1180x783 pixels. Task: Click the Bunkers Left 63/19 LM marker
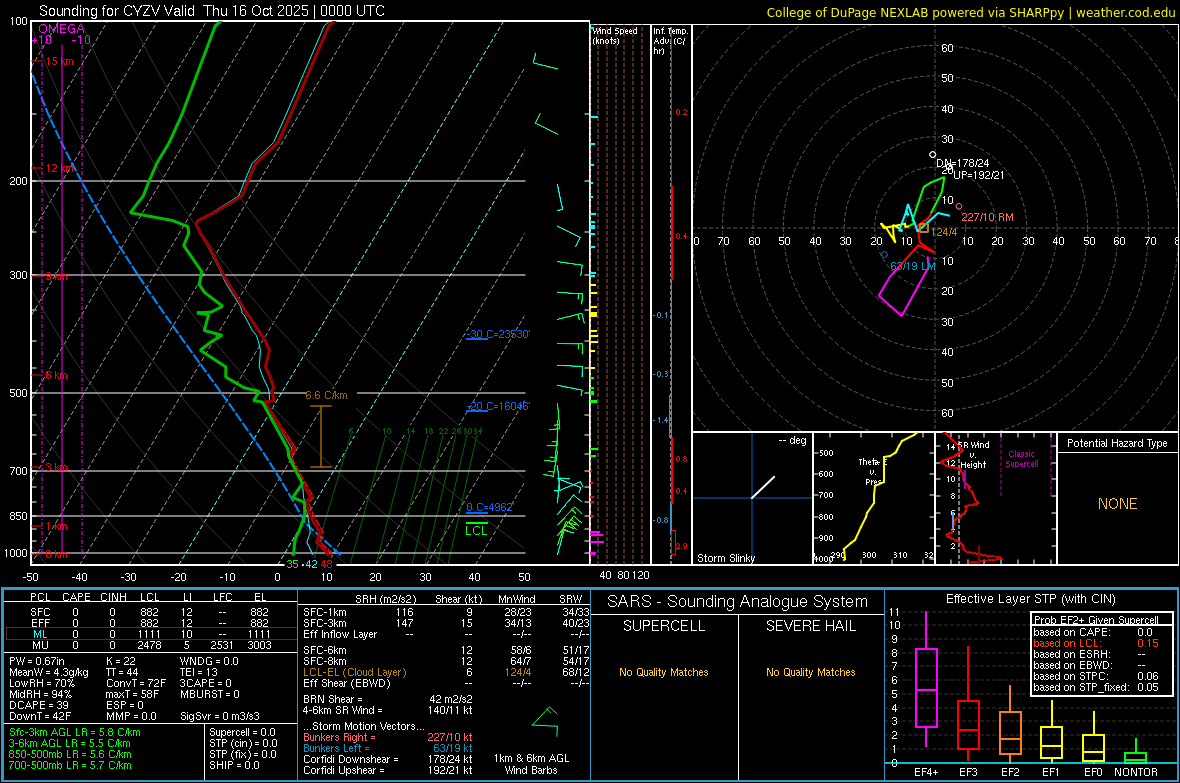884,255
